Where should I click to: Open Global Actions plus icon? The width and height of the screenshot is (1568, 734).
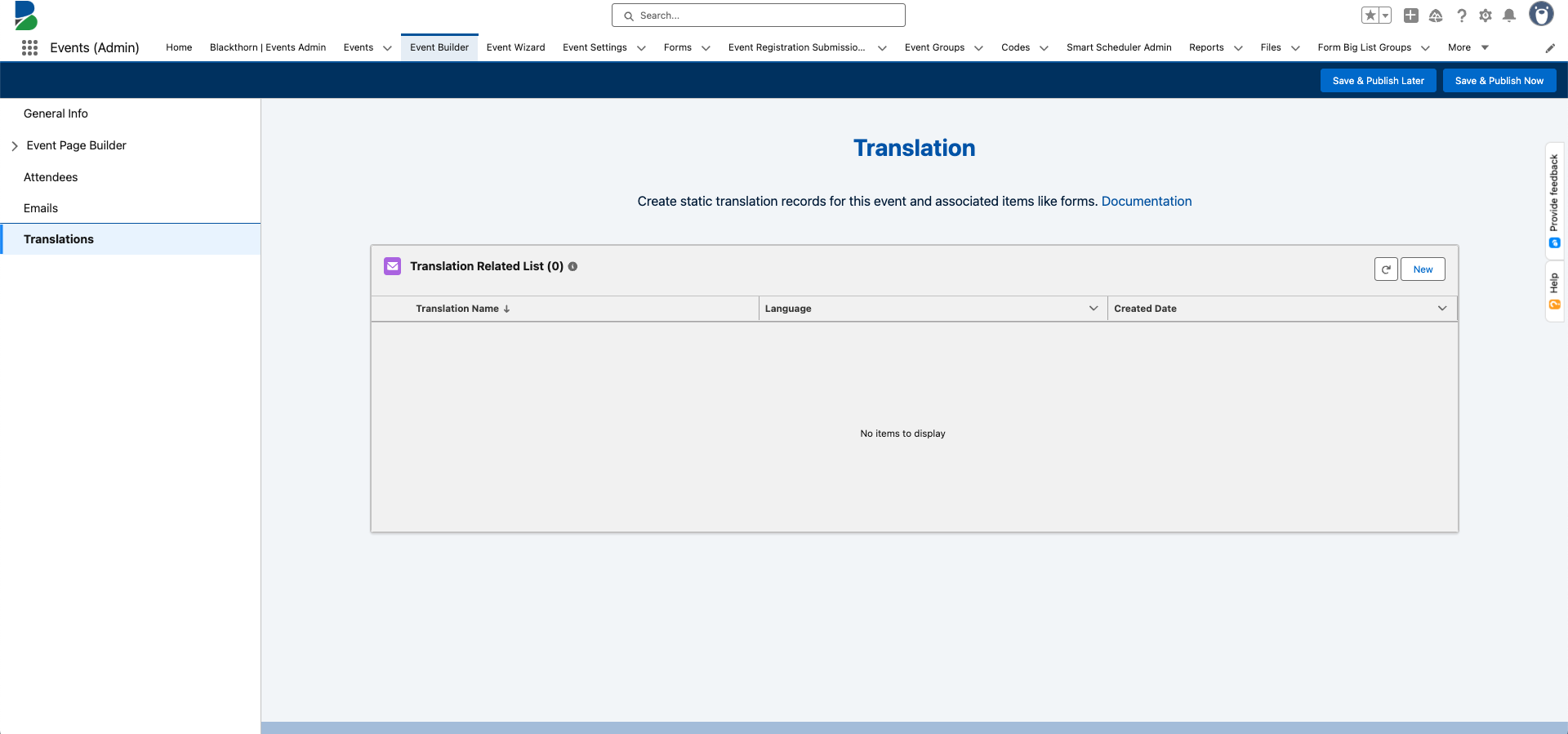(x=1410, y=16)
